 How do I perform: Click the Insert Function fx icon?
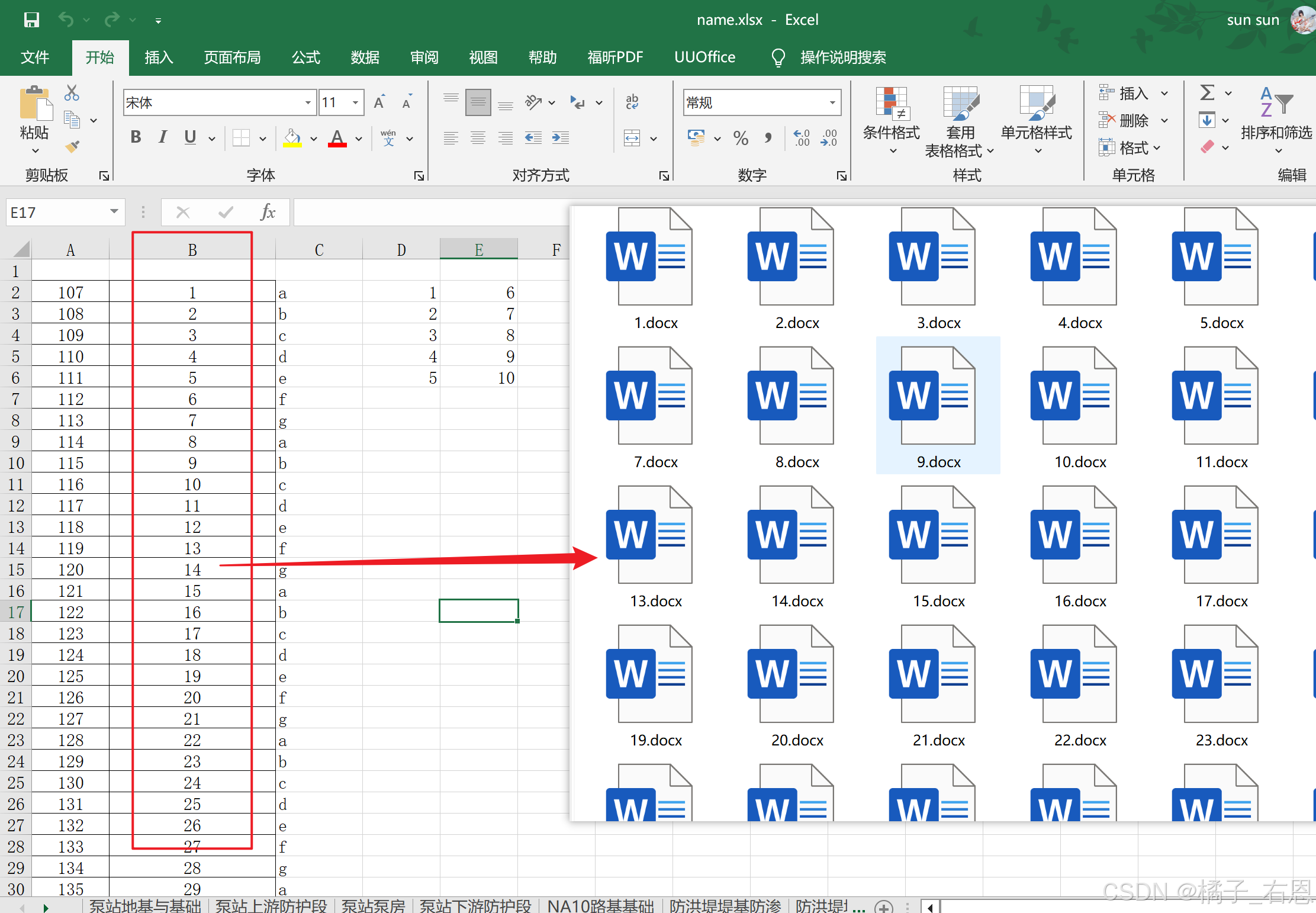(268, 212)
